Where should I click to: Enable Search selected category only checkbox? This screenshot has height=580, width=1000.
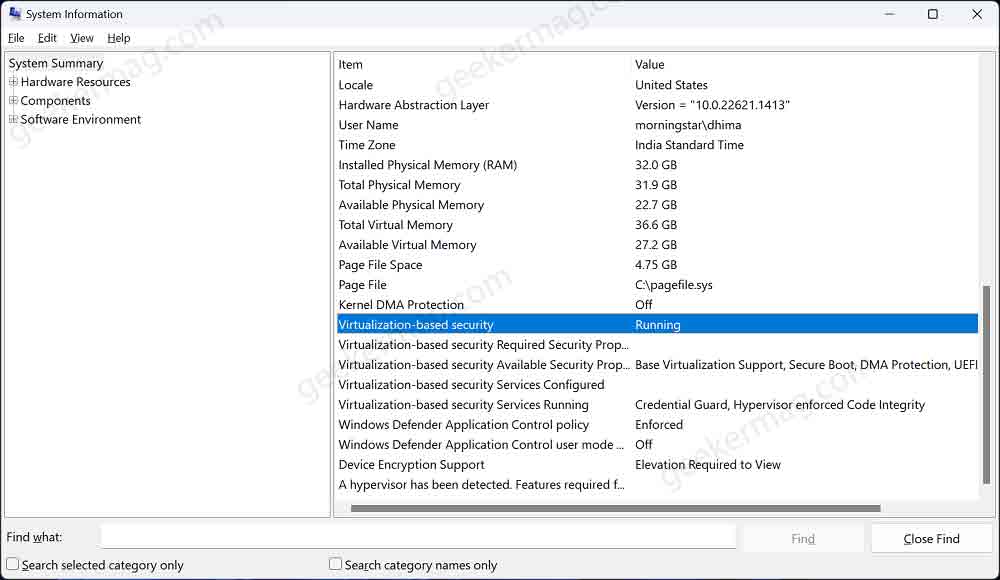pos(13,564)
